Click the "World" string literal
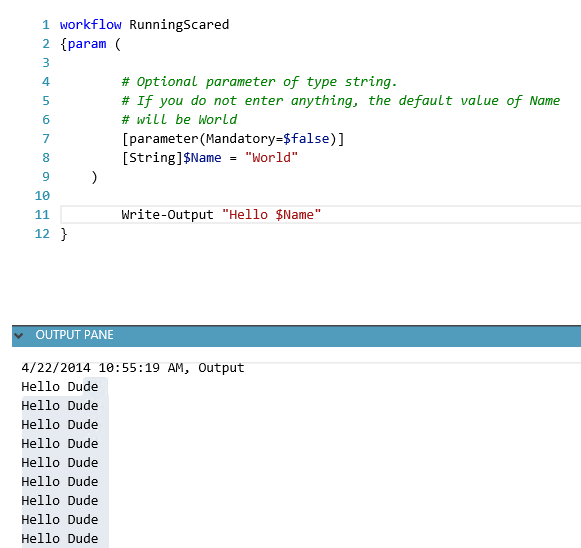Viewport: 581px width, 548px height. [271, 158]
